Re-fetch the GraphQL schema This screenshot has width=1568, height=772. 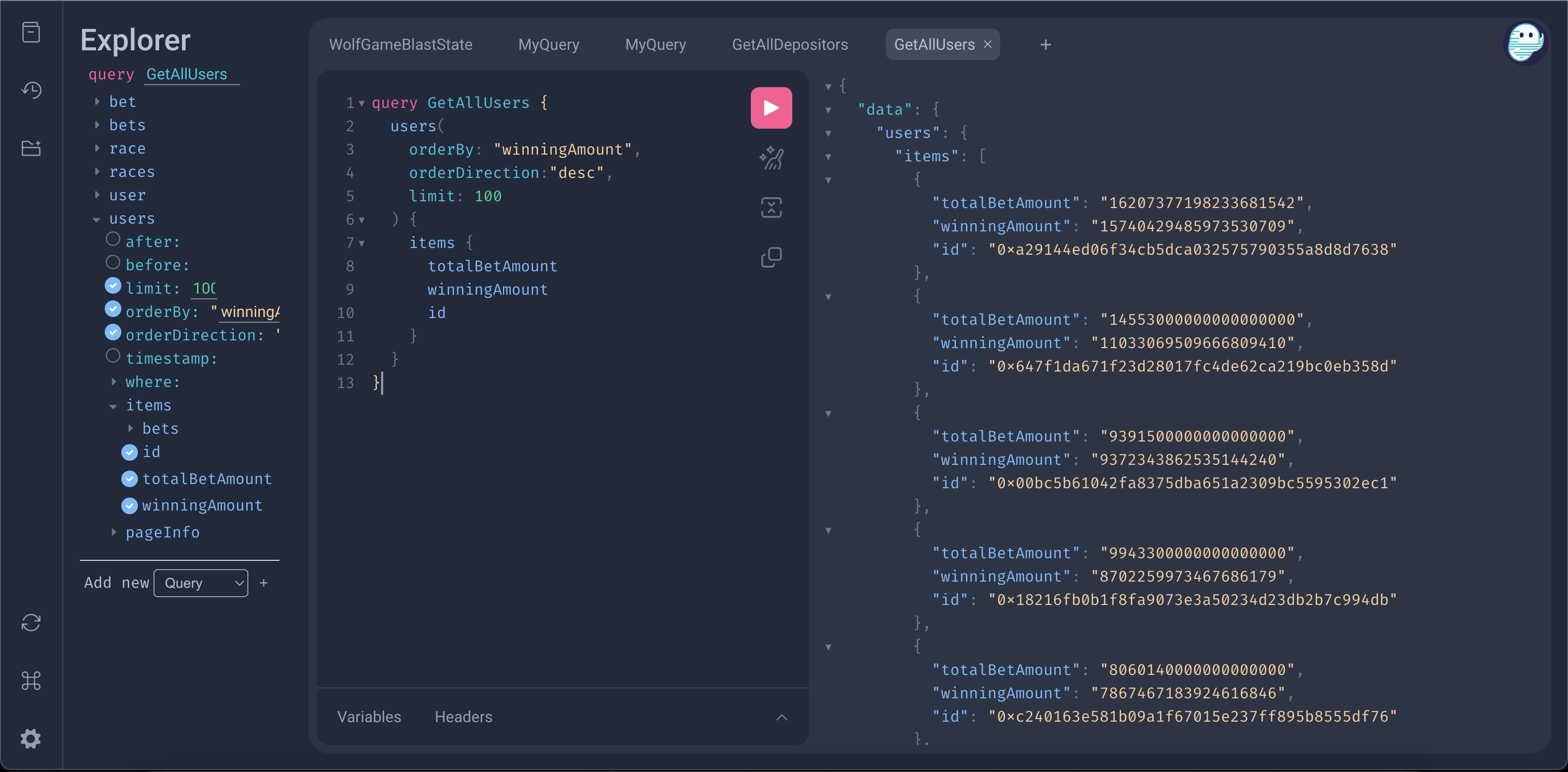coord(31,622)
